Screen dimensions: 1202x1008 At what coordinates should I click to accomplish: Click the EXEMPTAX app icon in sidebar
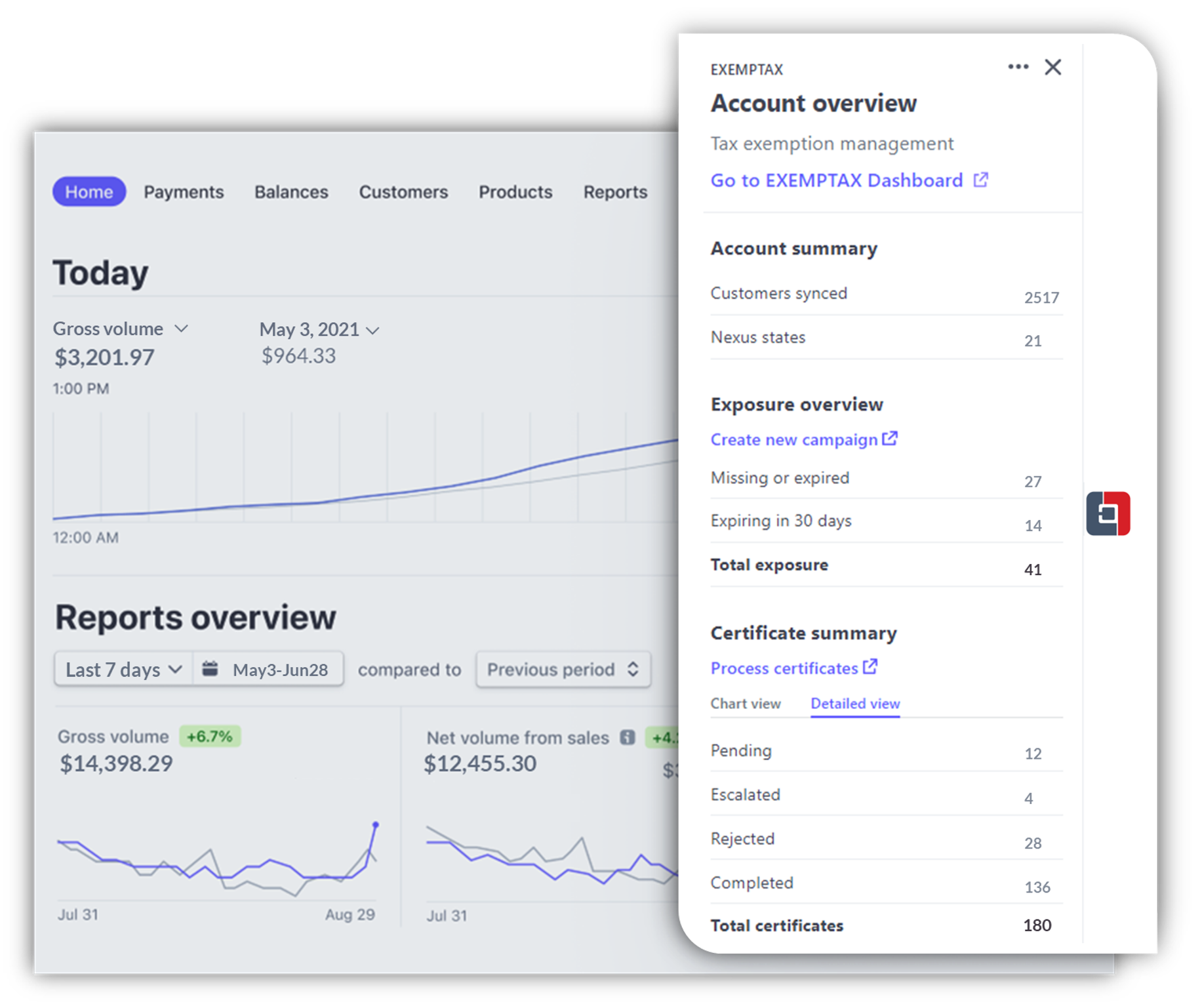click(x=1108, y=514)
